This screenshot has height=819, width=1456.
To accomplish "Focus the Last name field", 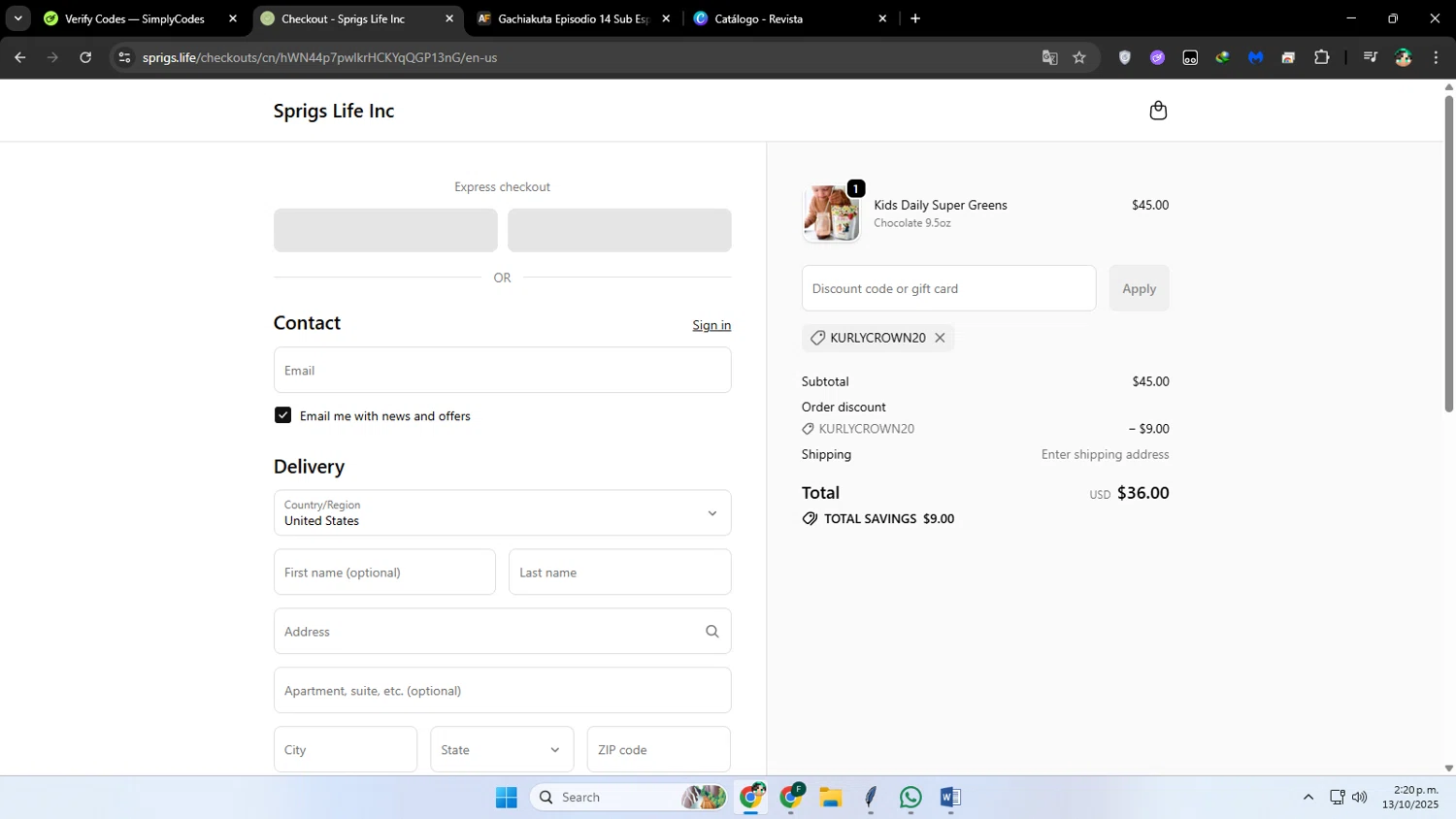I will [619, 573].
